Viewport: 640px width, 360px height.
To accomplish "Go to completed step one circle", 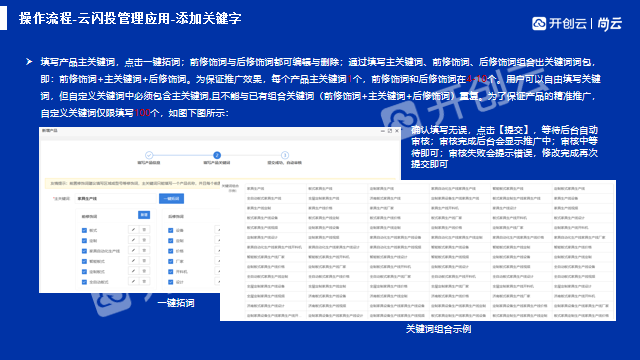I will pos(149,155).
